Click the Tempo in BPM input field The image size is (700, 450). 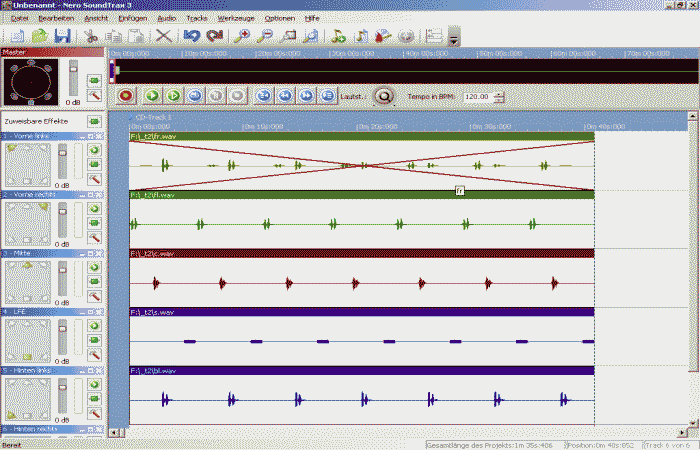click(x=477, y=97)
